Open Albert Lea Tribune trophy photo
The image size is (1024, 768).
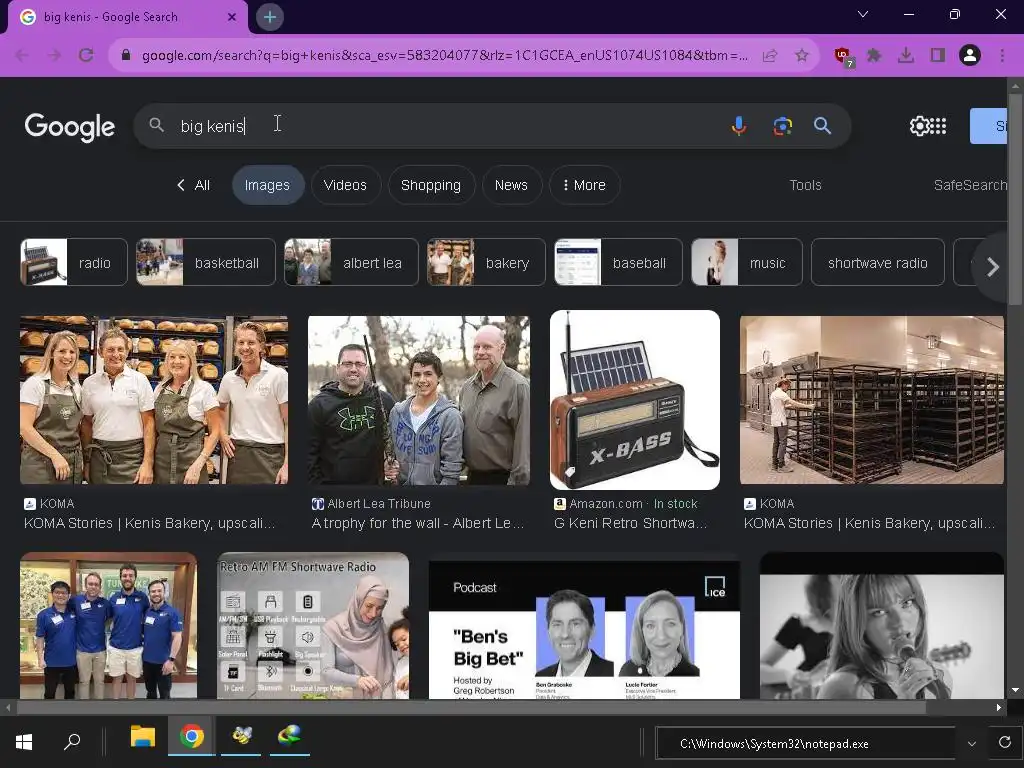pyautogui.click(x=419, y=400)
